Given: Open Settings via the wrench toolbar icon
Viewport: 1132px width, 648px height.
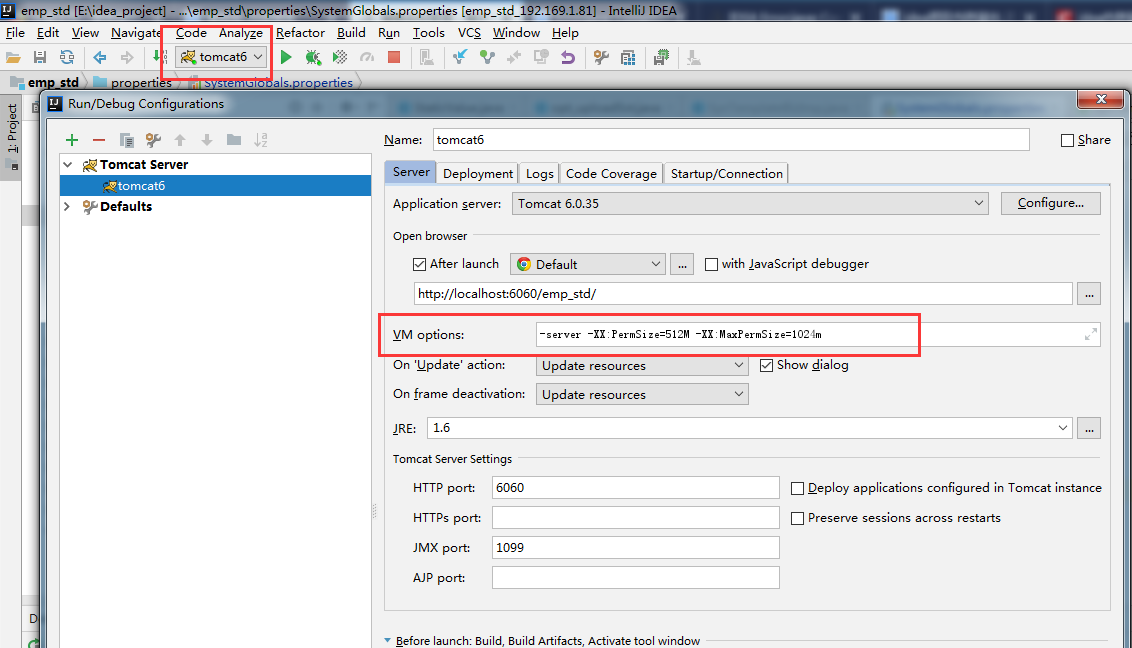Looking at the screenshot, I should click(x=601, y=58).
